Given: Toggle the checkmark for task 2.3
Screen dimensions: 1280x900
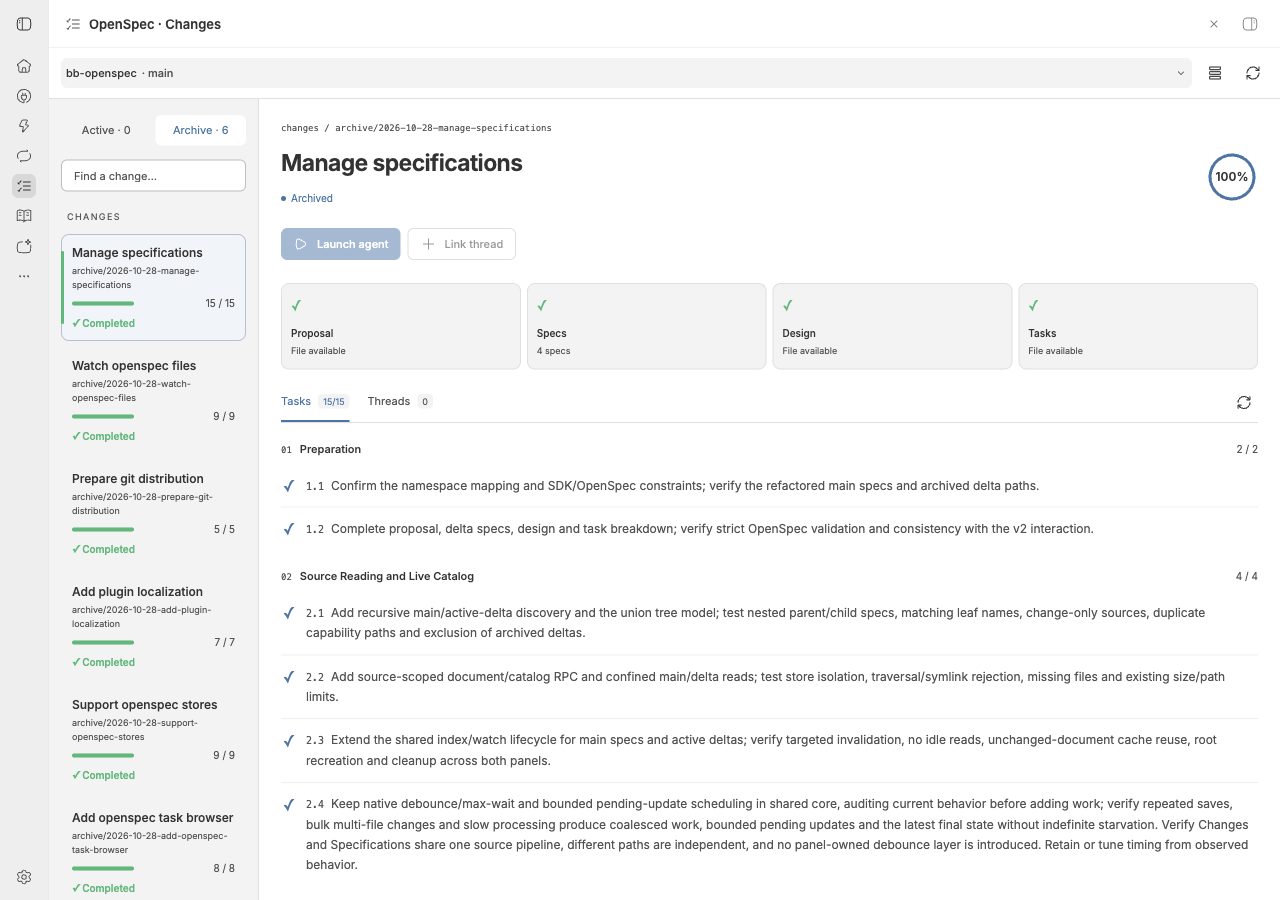Looking at the screenshot, I should point(288,740).
